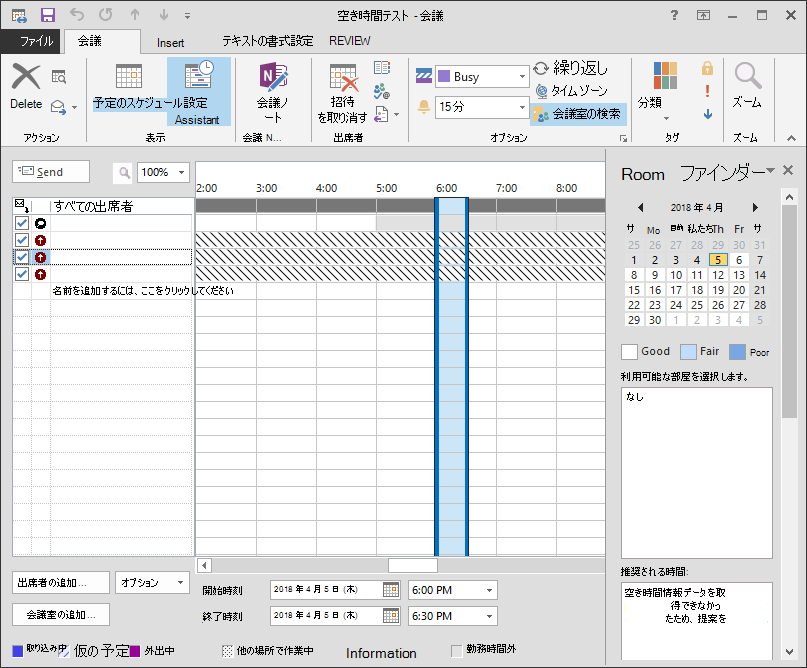Switch to the 予定 appointment view icon

(x=129, y=76)
